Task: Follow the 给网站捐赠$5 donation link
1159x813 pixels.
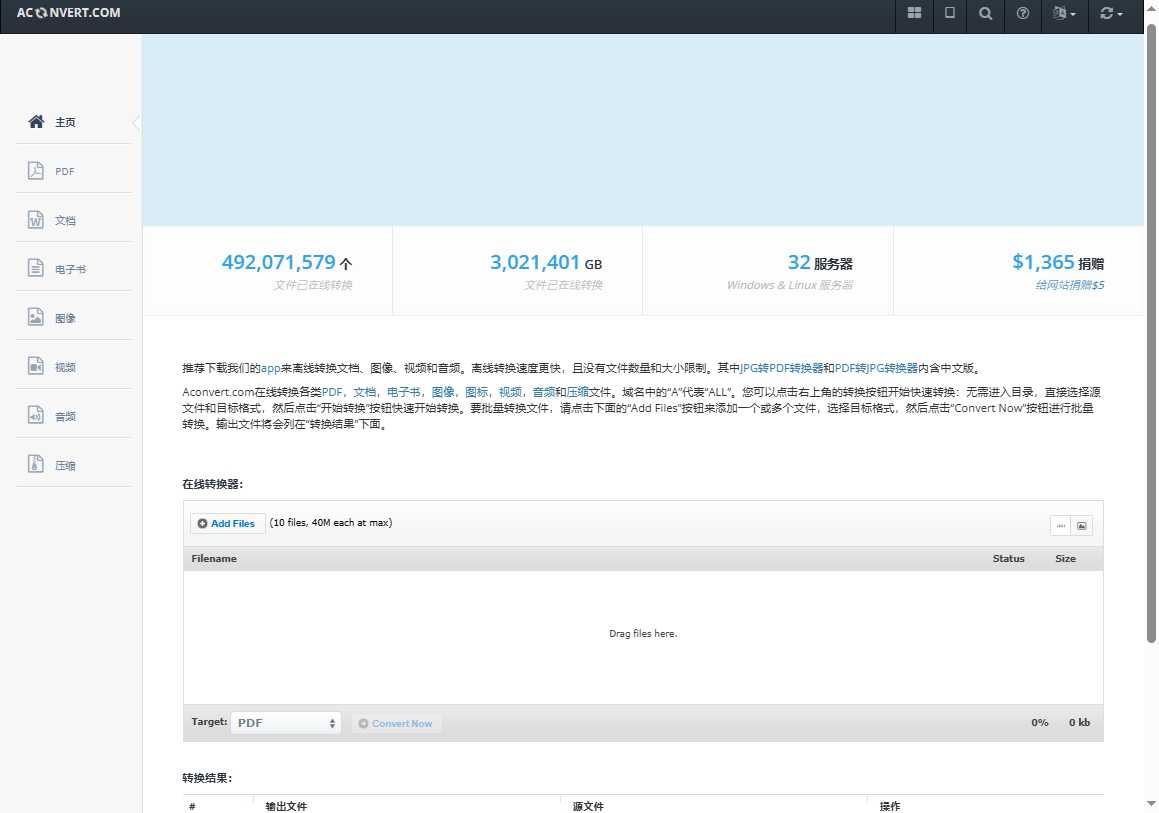Action: [1069, 285]
